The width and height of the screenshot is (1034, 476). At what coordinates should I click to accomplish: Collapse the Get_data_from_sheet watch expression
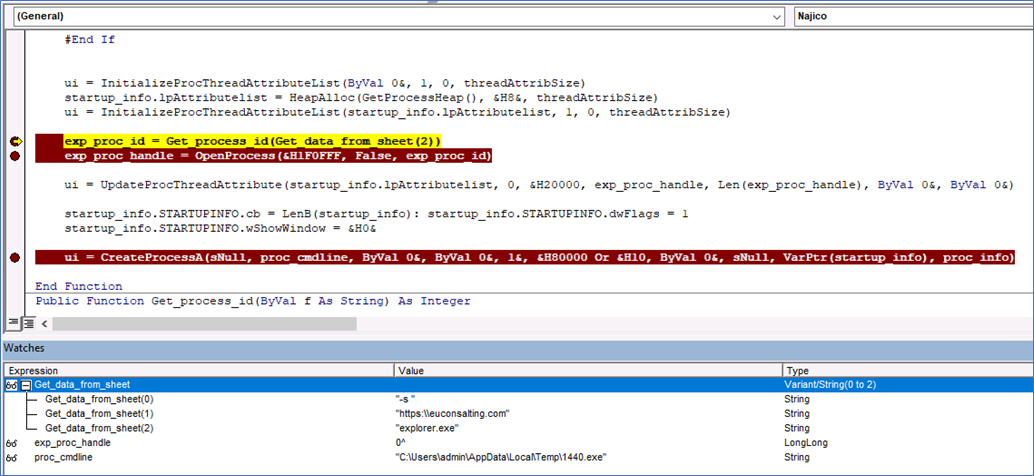pyautogui.click(x=25, y=385)
